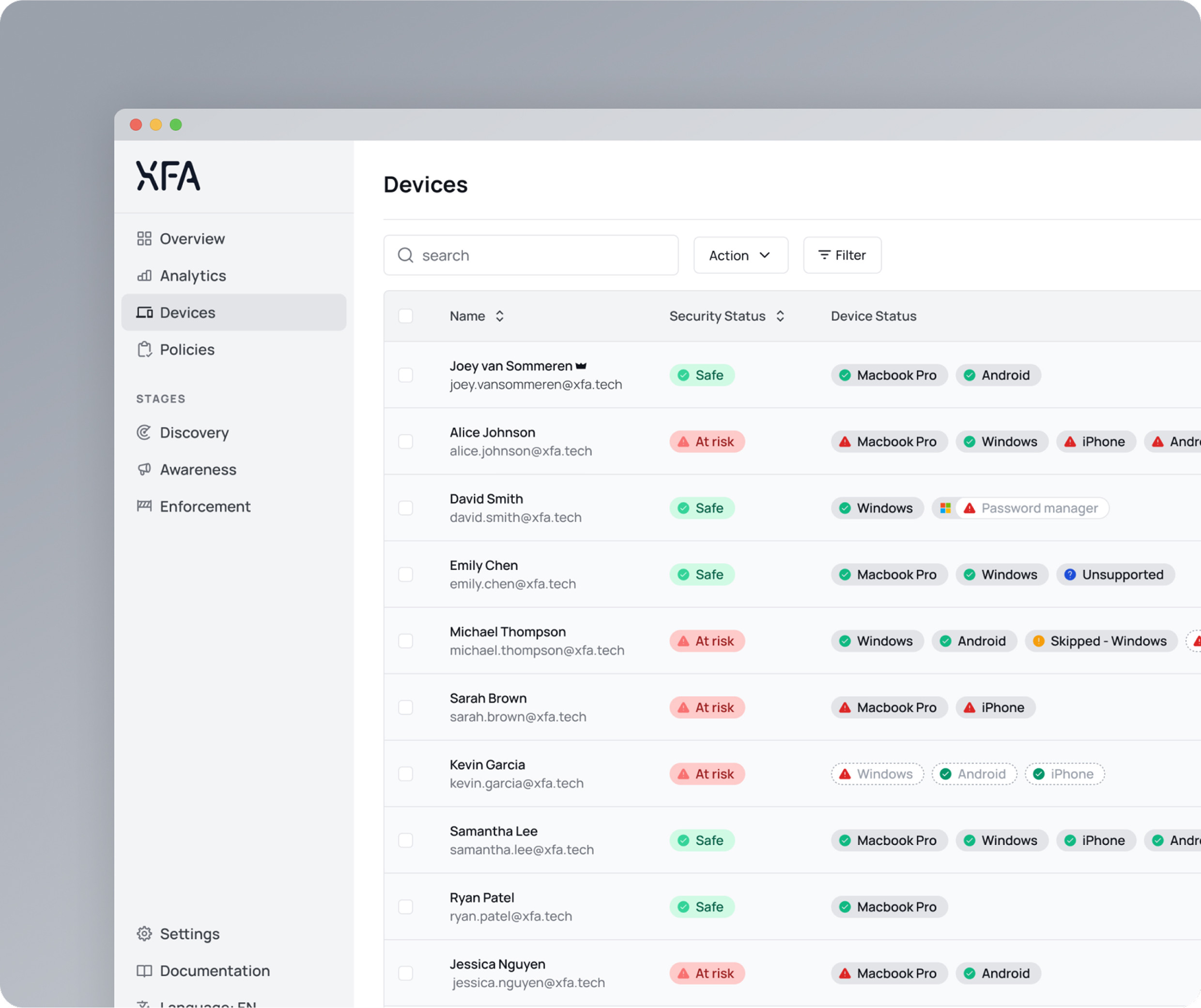This screenshot has height=1008, width=1201.
Task: Toggle the select-all checkbox in table header
Action: coord(405,316)
